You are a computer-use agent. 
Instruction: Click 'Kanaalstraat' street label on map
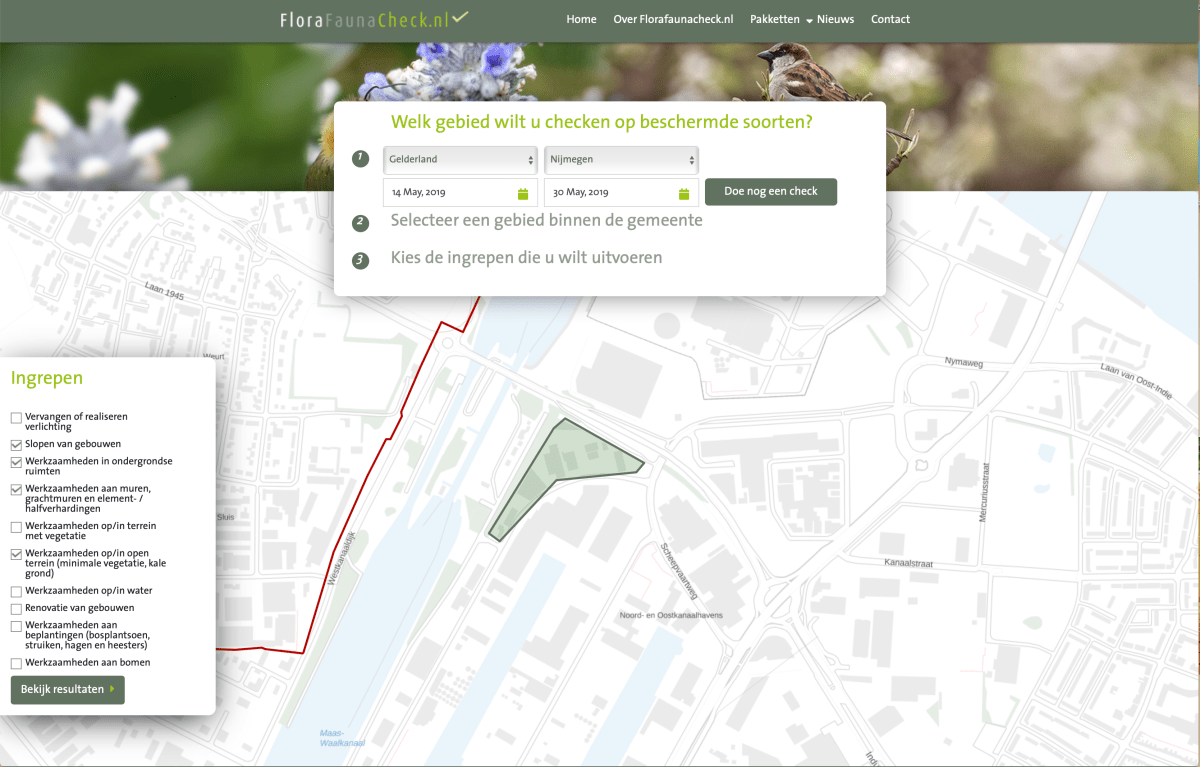(x=908, y=563)
